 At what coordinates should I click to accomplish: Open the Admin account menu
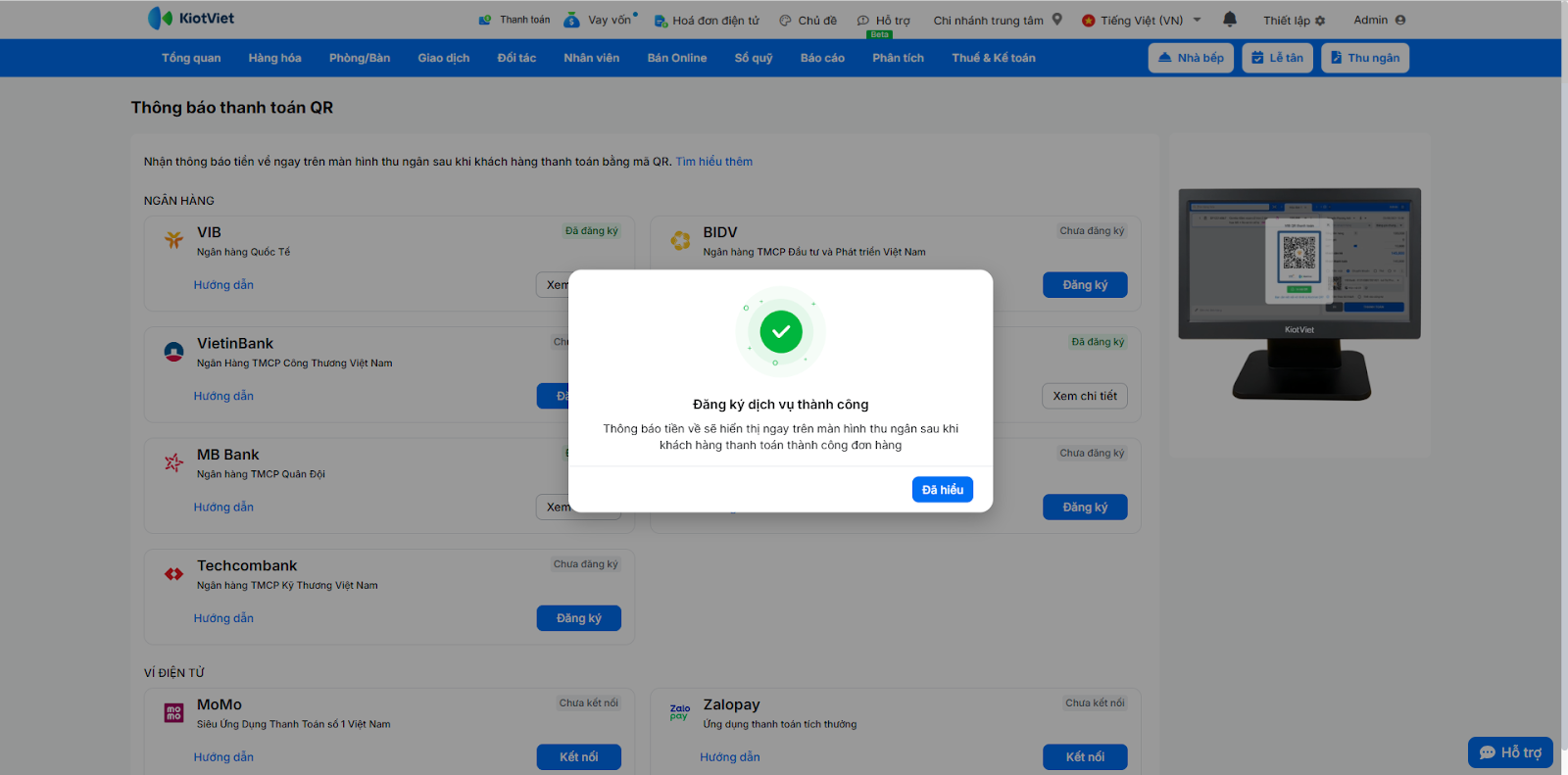click(1379, 20)
